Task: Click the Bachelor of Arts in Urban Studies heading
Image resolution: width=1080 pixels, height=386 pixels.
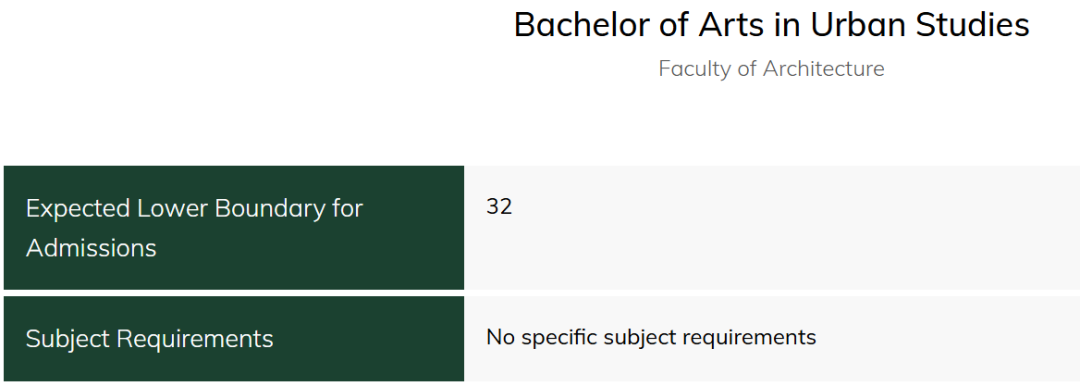Action: (771, 26)
